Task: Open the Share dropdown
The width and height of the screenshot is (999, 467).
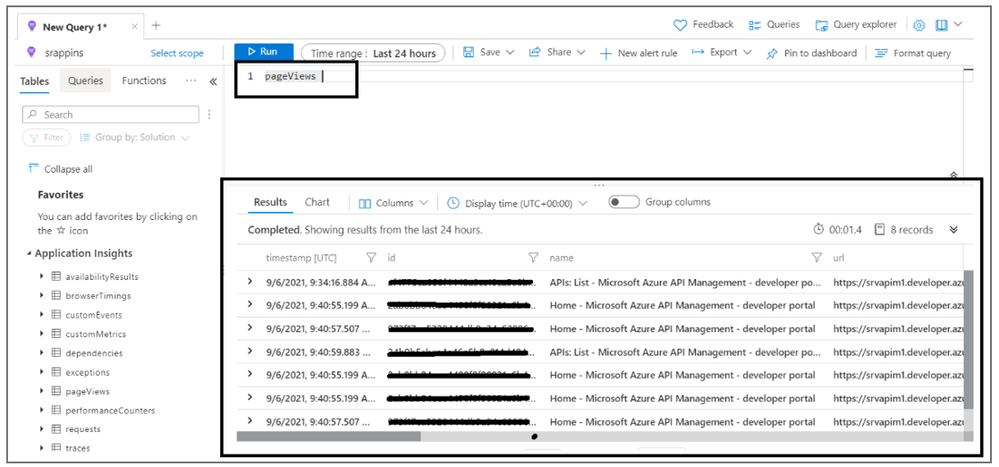Action: 557,53
